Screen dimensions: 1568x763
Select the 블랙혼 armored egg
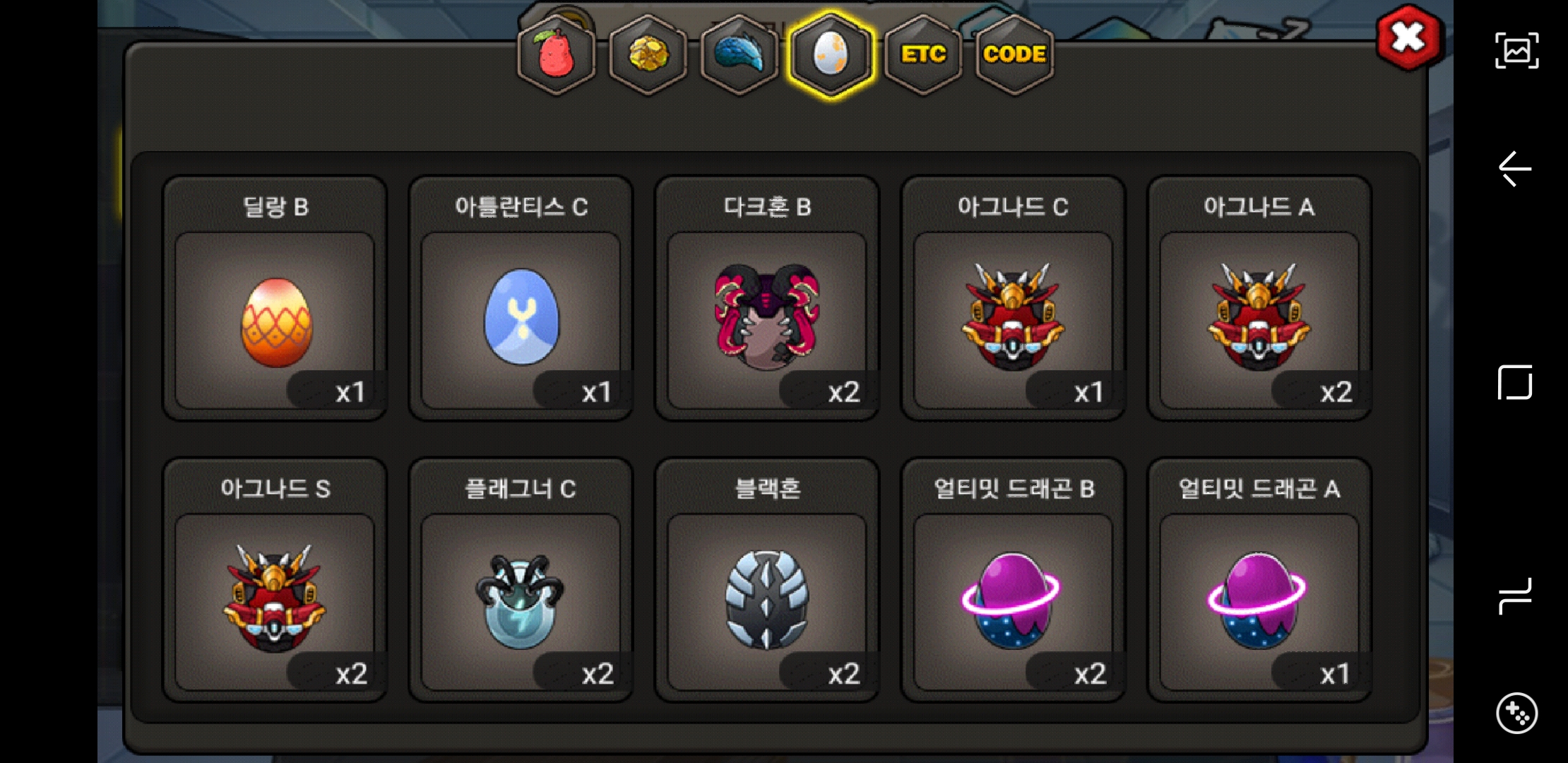coord(767,581)
